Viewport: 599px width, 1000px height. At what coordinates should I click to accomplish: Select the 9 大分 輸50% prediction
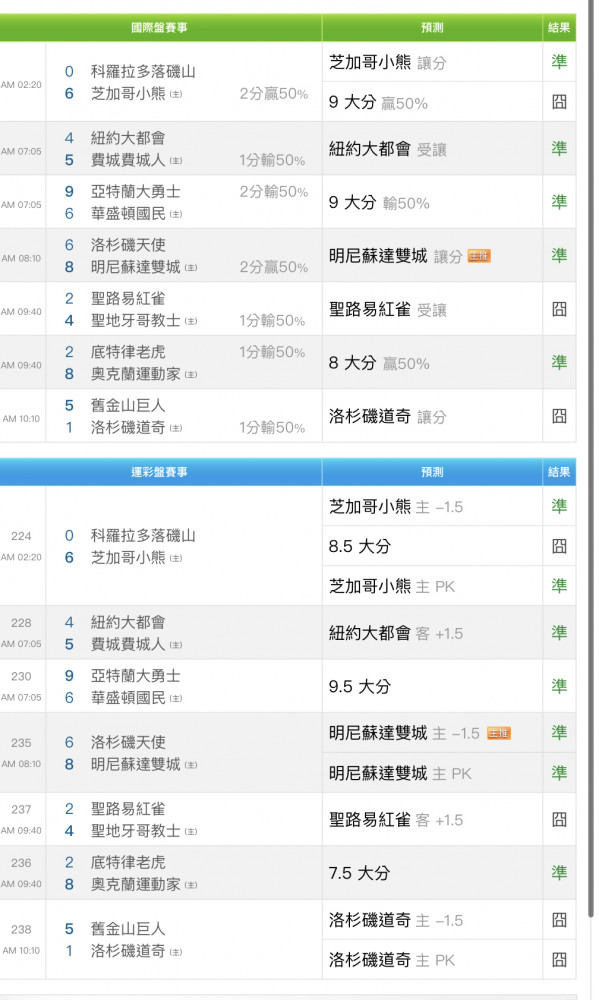point(379,203)
